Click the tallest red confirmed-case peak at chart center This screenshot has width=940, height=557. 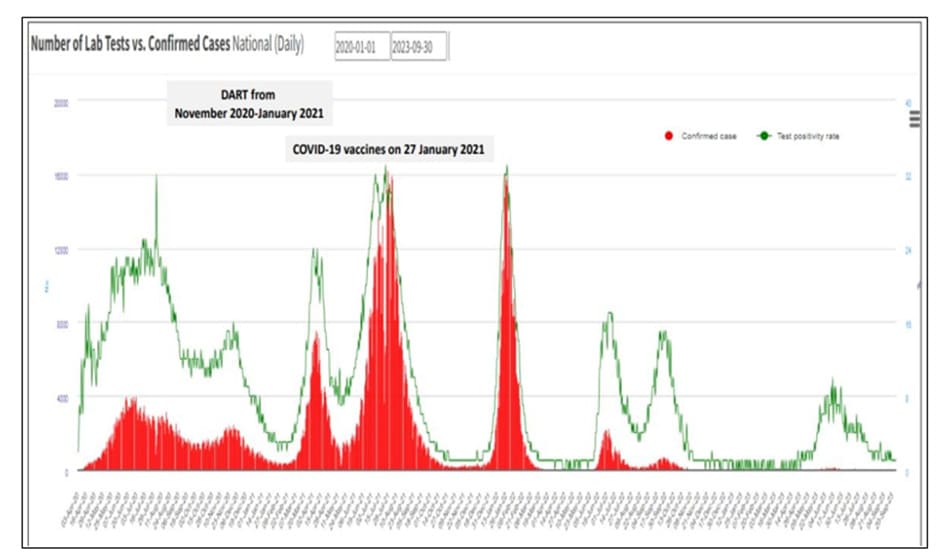[388, 300]
